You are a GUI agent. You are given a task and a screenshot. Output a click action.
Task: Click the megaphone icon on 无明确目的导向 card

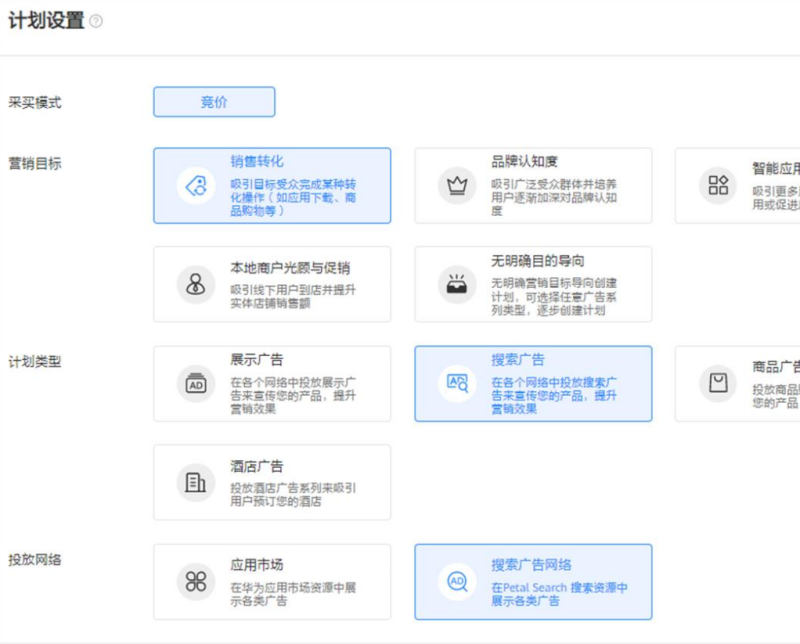456,283
